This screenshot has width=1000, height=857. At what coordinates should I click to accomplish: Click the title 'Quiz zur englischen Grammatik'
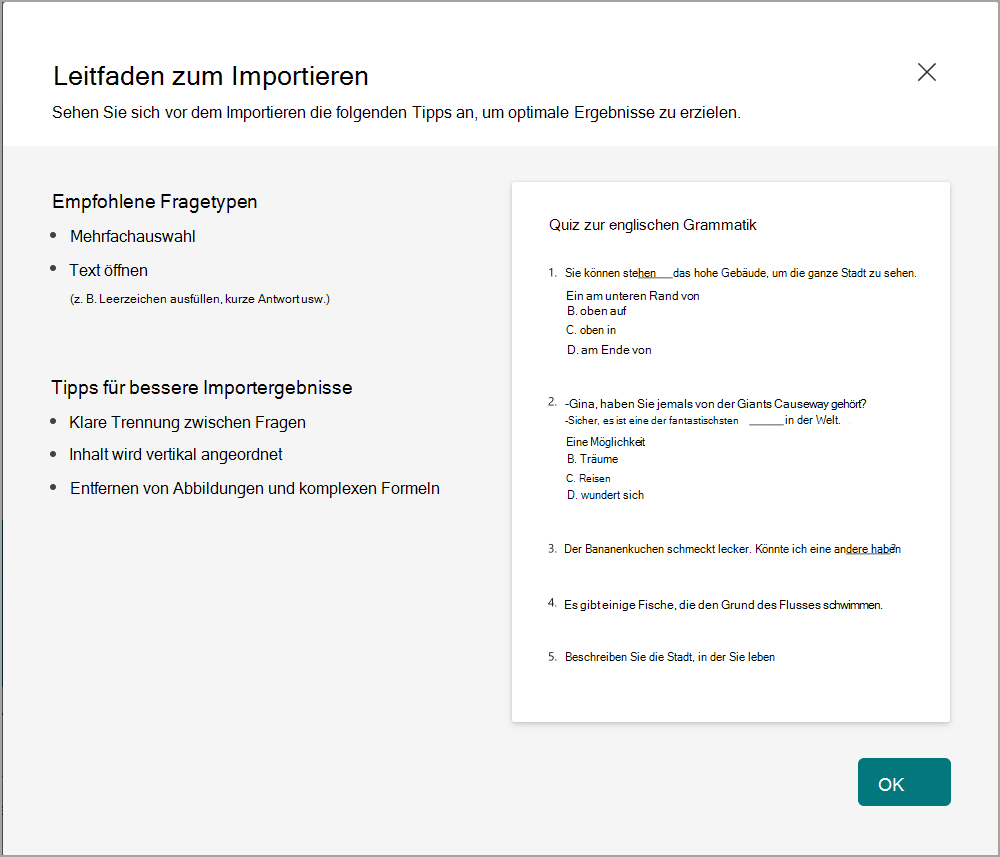pyautogui.click(x=652, y=225)
